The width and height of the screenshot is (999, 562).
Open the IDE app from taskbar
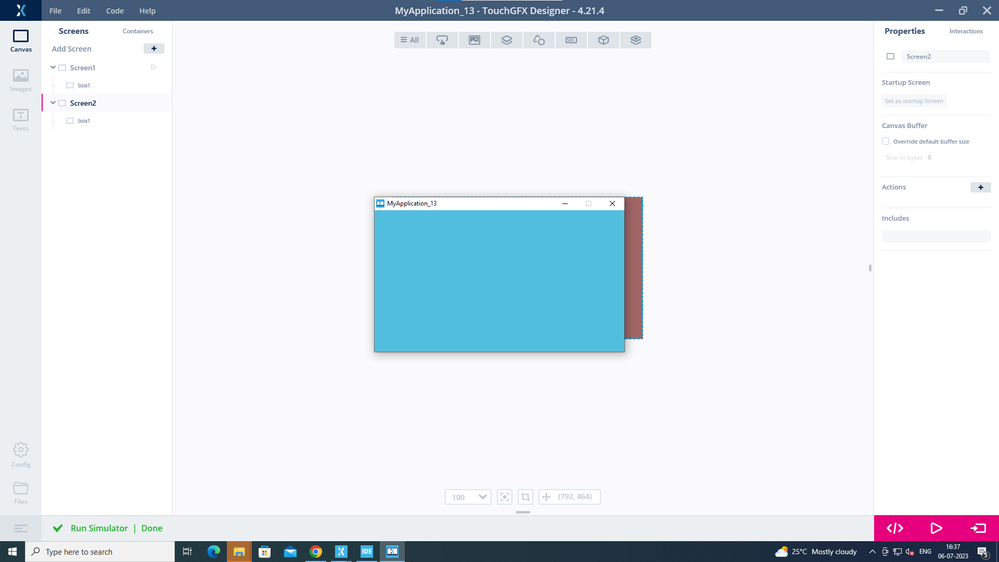[366, 552]
